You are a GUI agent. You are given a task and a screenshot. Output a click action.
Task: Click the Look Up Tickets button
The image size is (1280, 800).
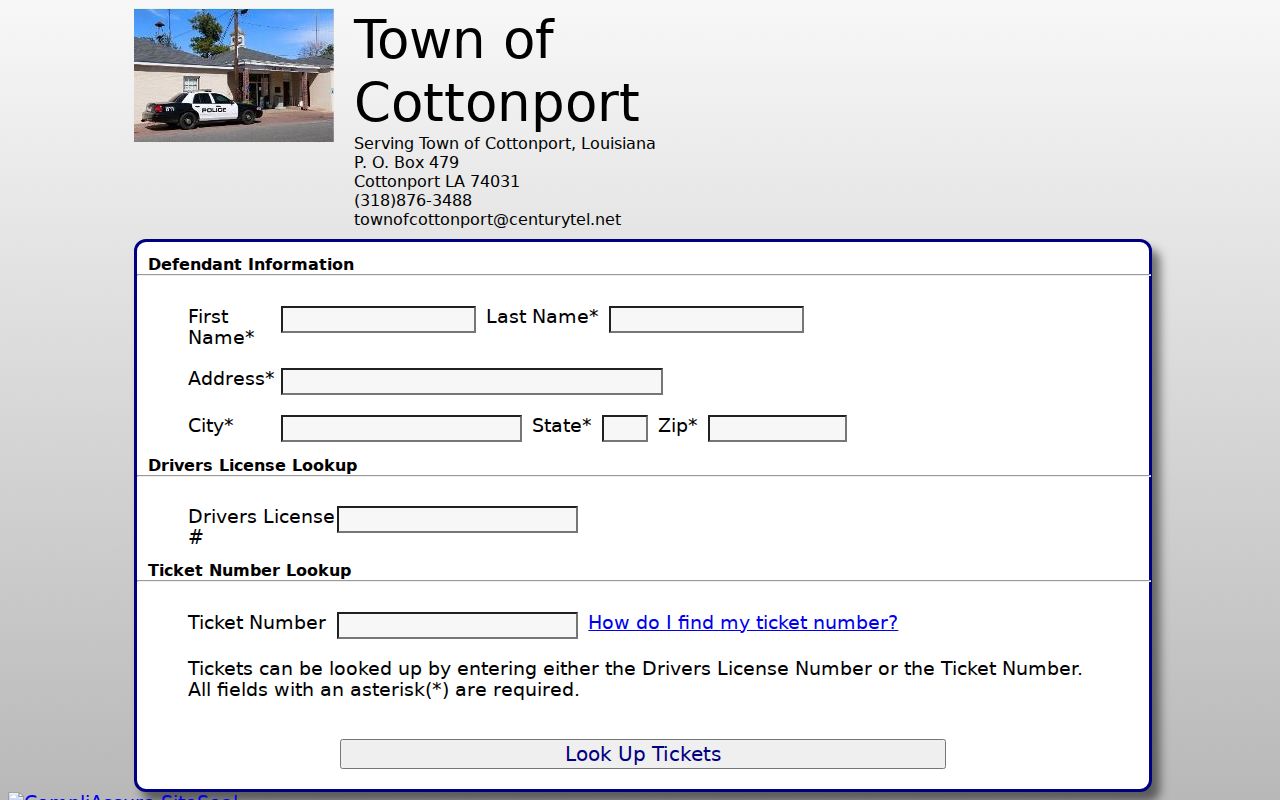tap(643, 754)
